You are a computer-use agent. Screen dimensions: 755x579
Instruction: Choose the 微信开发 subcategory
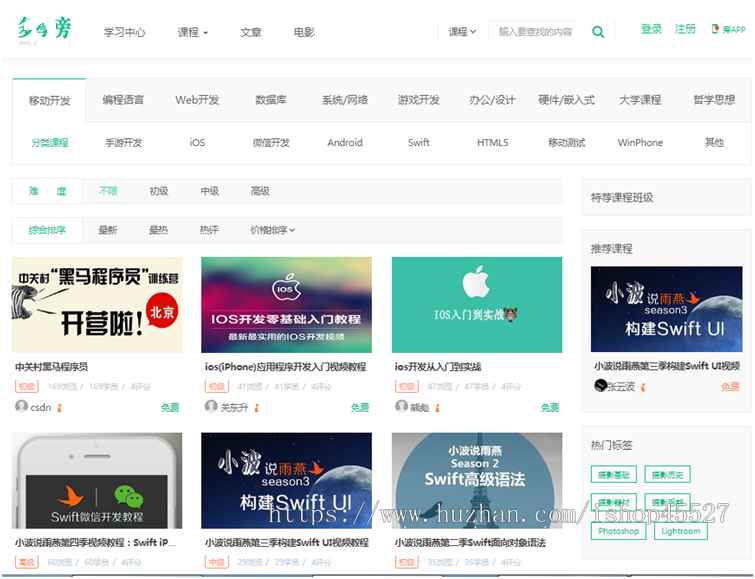click(x=271, y=143)
